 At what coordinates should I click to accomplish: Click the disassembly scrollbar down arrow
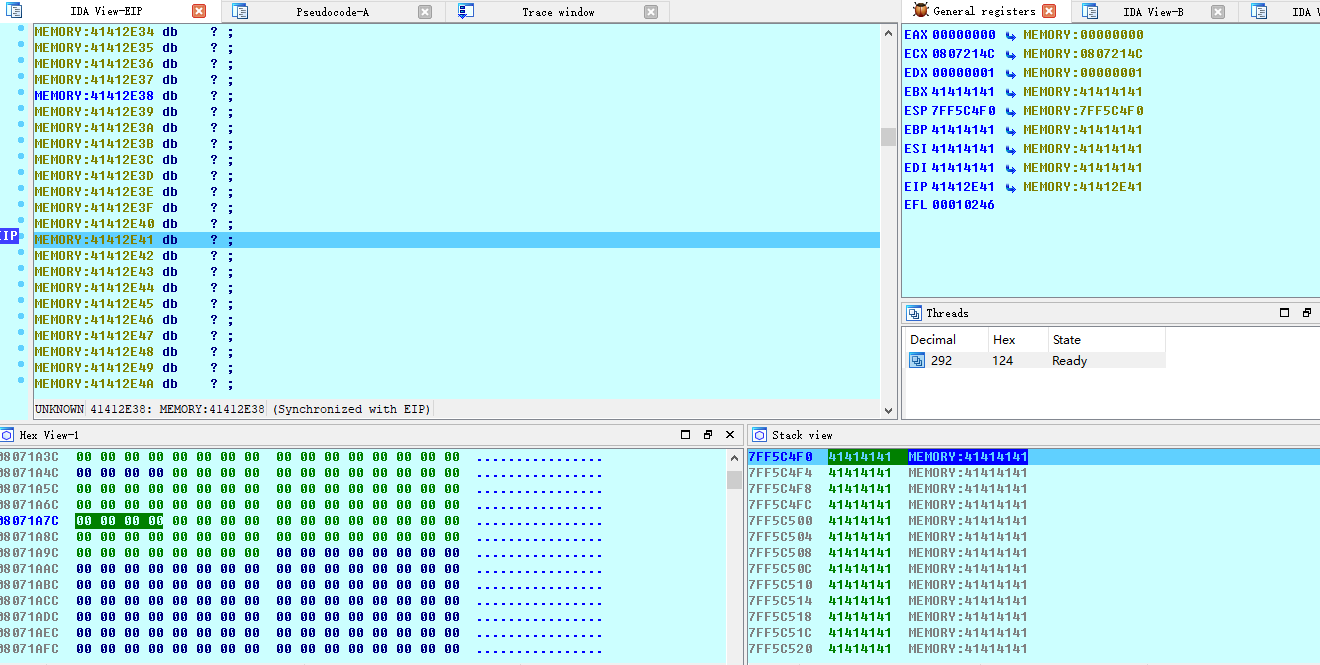(889, 410)
